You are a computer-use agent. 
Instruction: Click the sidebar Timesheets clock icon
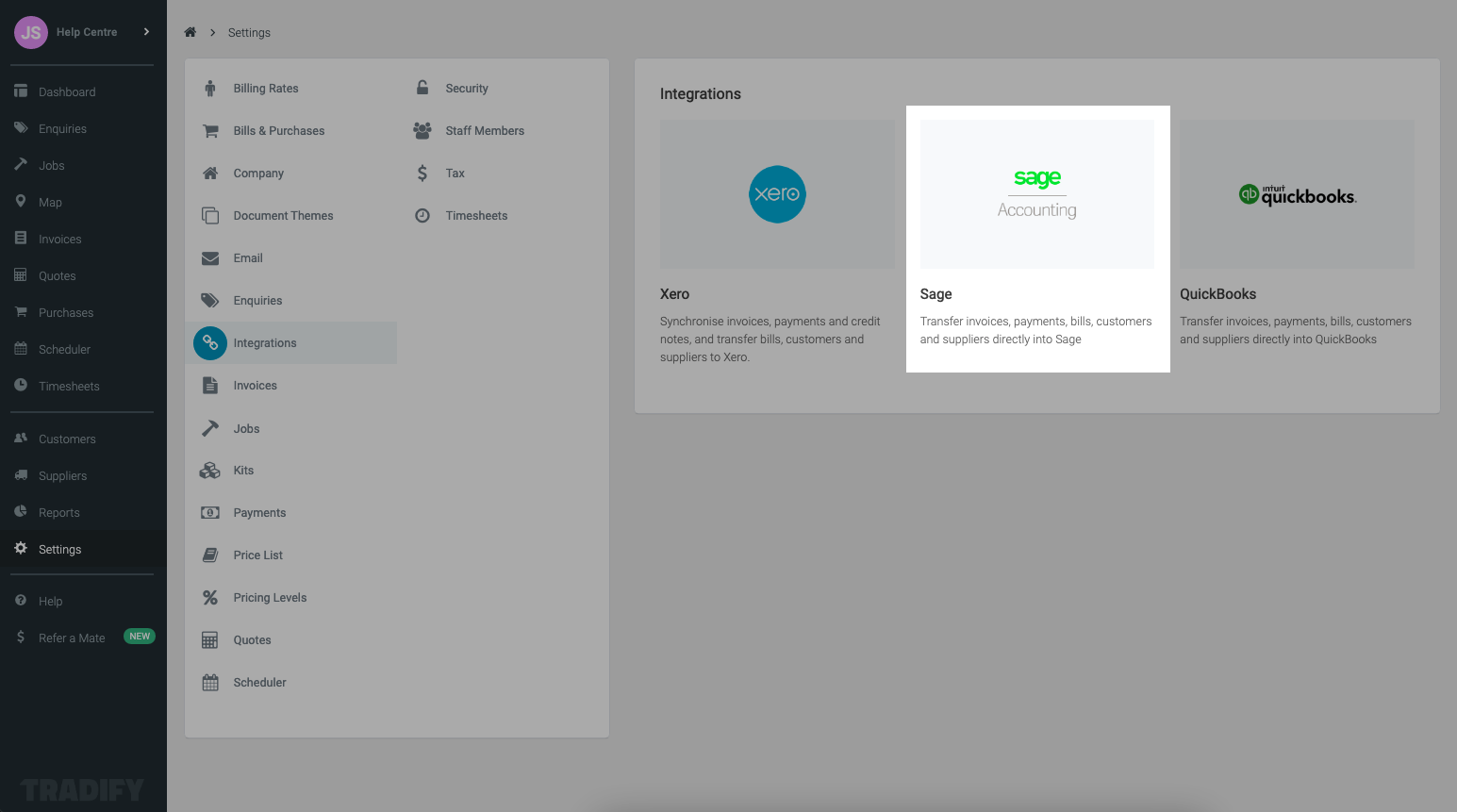21,385
